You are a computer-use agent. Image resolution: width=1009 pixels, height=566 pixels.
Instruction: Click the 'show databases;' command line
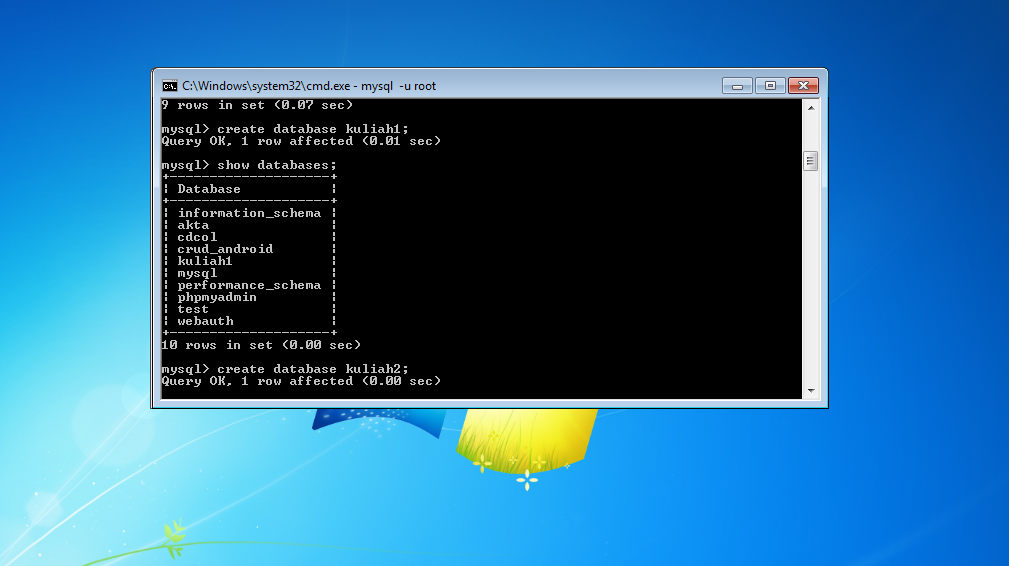click(x=249, y=165)
